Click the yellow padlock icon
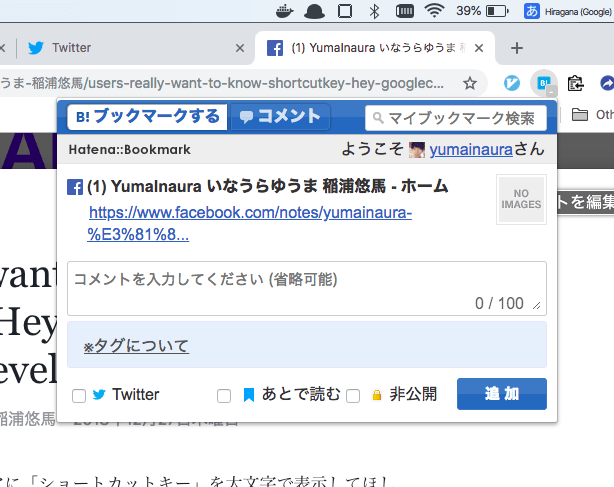Screen dimensions: 614x487 tap(377, 395)
